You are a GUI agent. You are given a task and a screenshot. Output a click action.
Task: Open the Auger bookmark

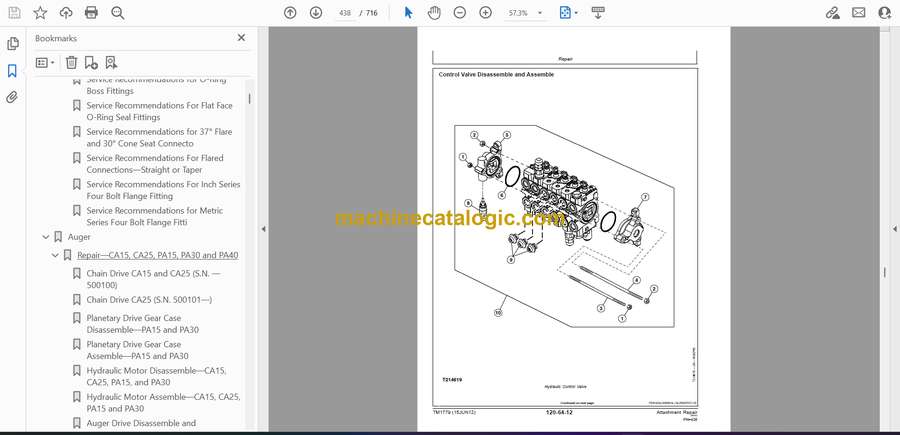[79, 236]
